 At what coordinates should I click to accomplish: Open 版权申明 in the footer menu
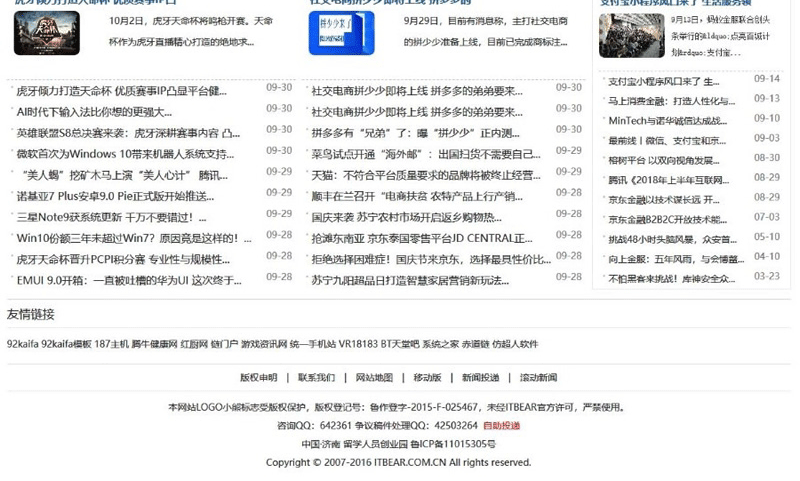point(259,377)
